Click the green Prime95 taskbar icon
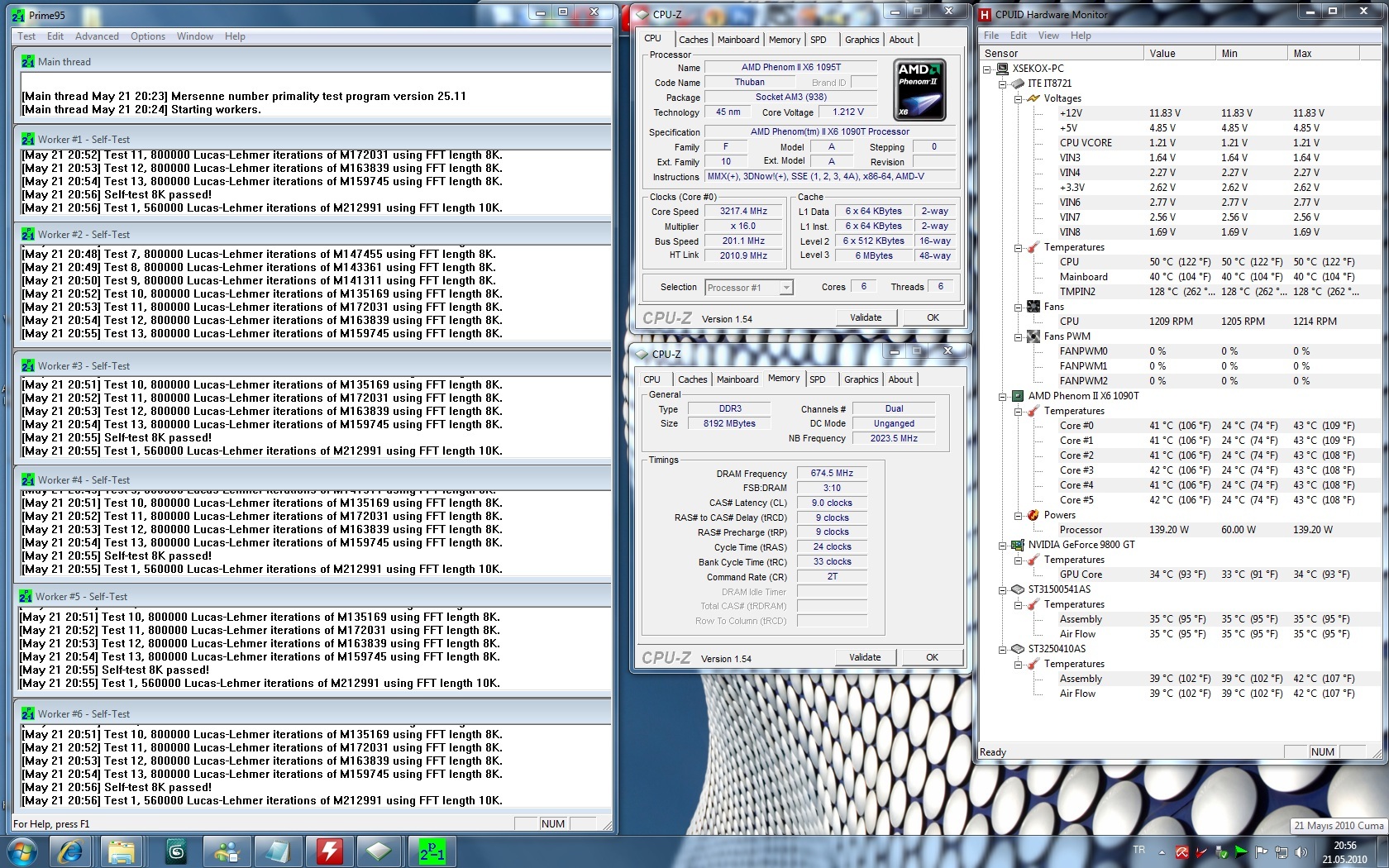Viewport: 1389px width, 868px height. pyautogui.click(x=432, y=851)
